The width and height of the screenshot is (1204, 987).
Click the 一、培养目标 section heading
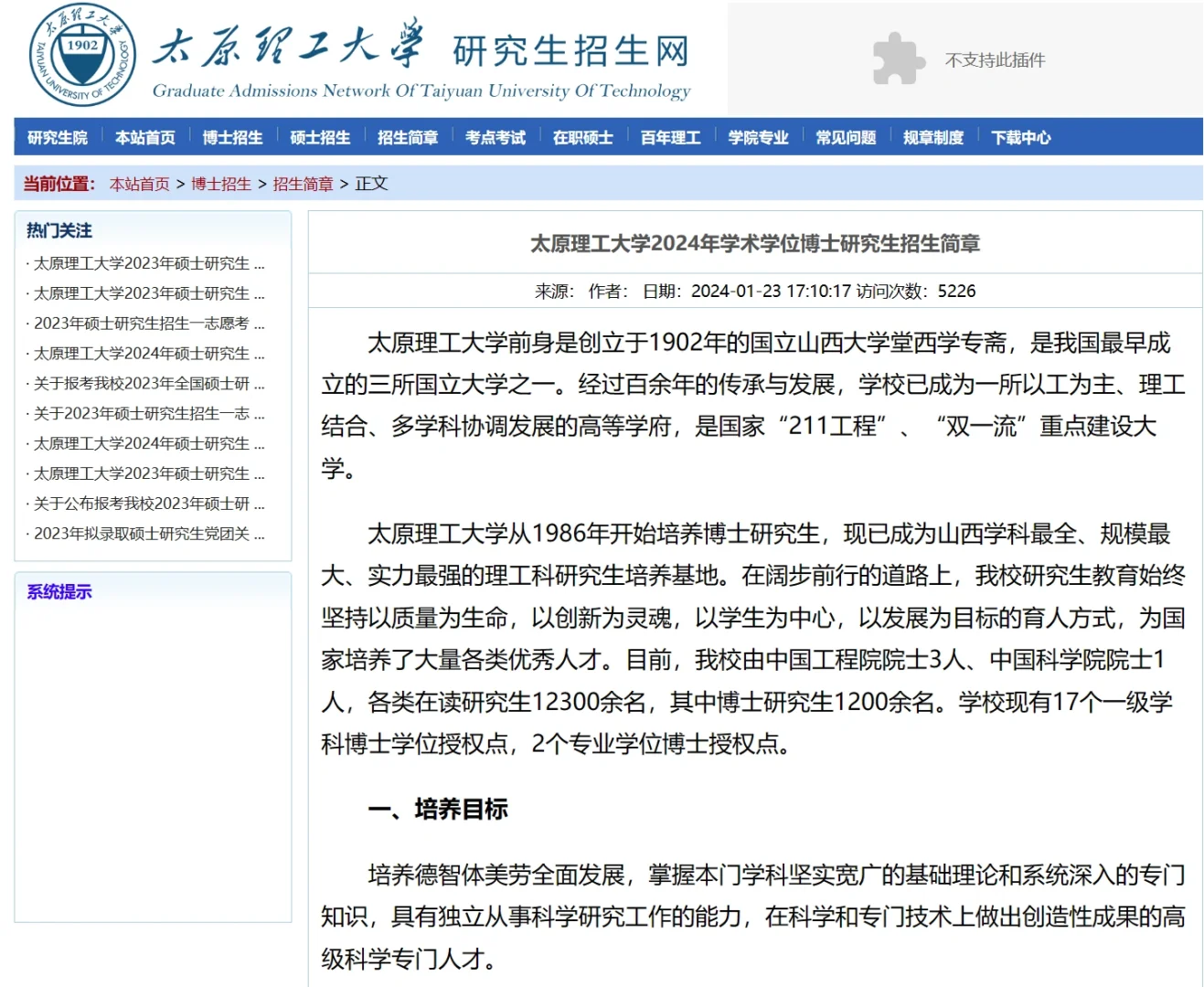(x=438, y=809)
